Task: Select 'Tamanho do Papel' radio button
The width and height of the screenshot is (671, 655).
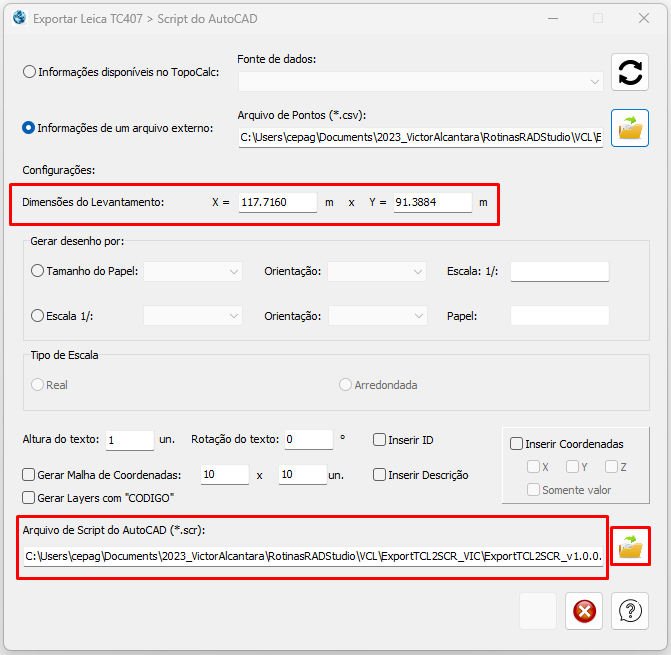Action: pyautogui.click(x=38, y=271)
